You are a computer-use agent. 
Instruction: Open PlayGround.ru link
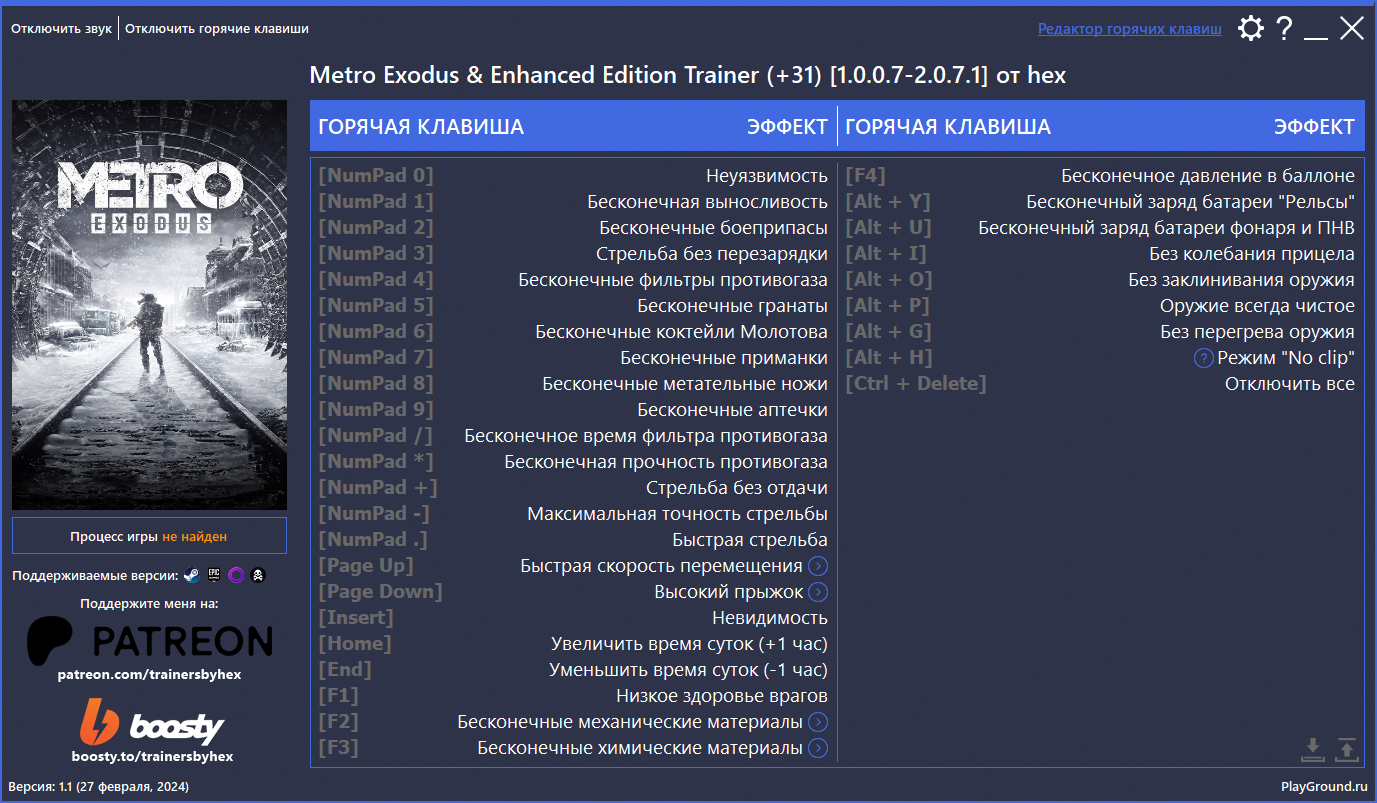1324,787
